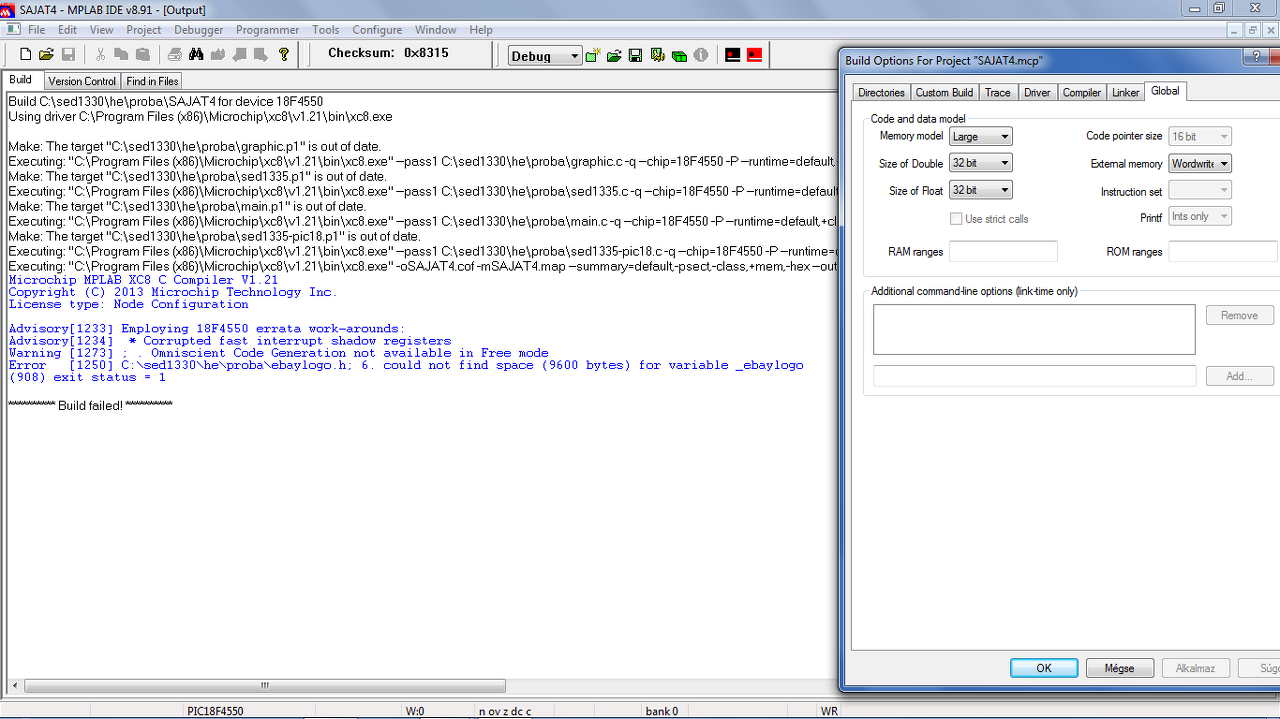Click the Build Options toolbar icon
This screenshot has height=719, width=1280.
pos(657,55)
